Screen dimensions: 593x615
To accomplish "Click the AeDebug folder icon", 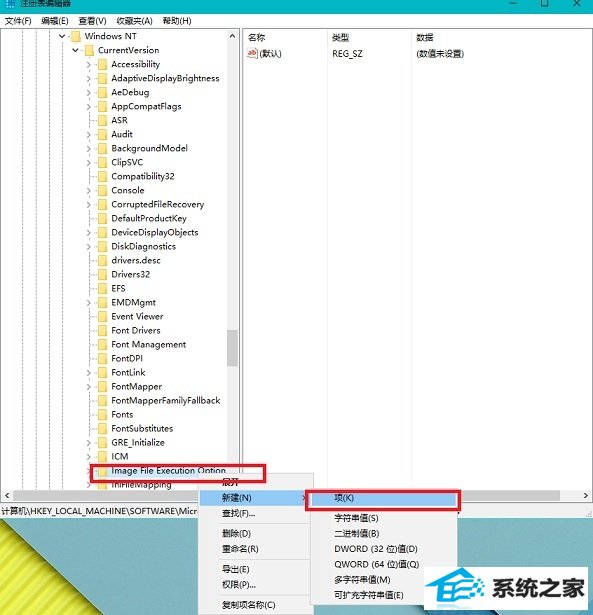I will click(102, 93).
